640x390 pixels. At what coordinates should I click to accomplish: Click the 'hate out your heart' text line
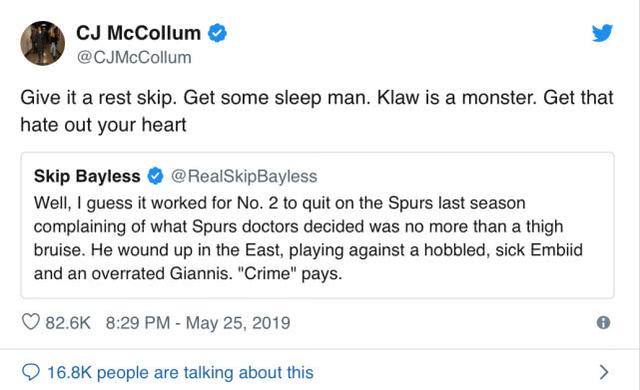[x=103, y=125]
